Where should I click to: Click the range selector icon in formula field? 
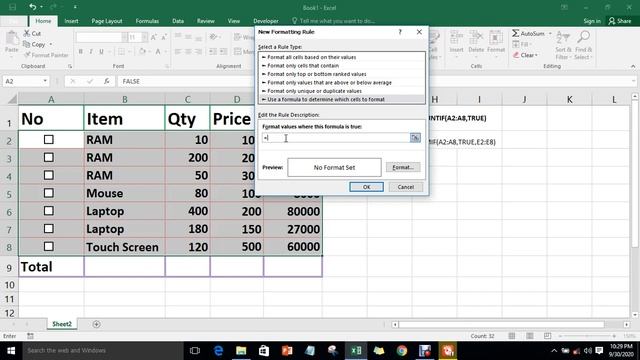pos(415,138)
